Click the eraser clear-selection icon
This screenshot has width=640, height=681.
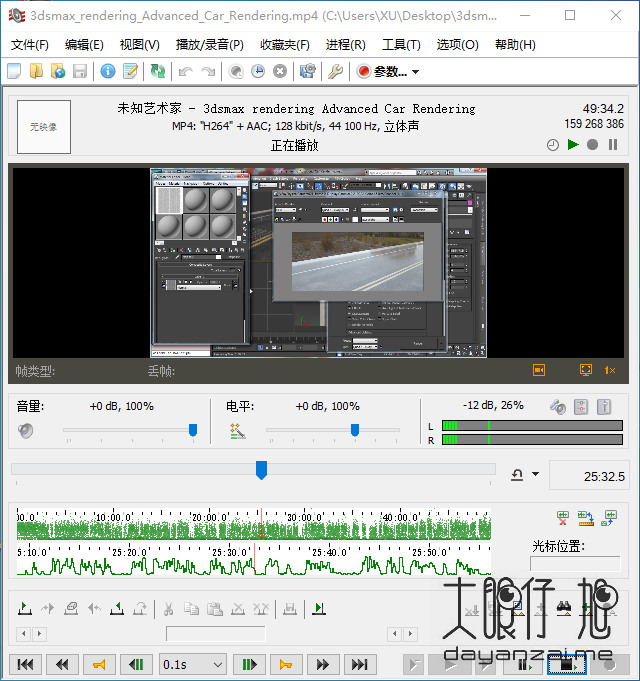tap(71, 608)
